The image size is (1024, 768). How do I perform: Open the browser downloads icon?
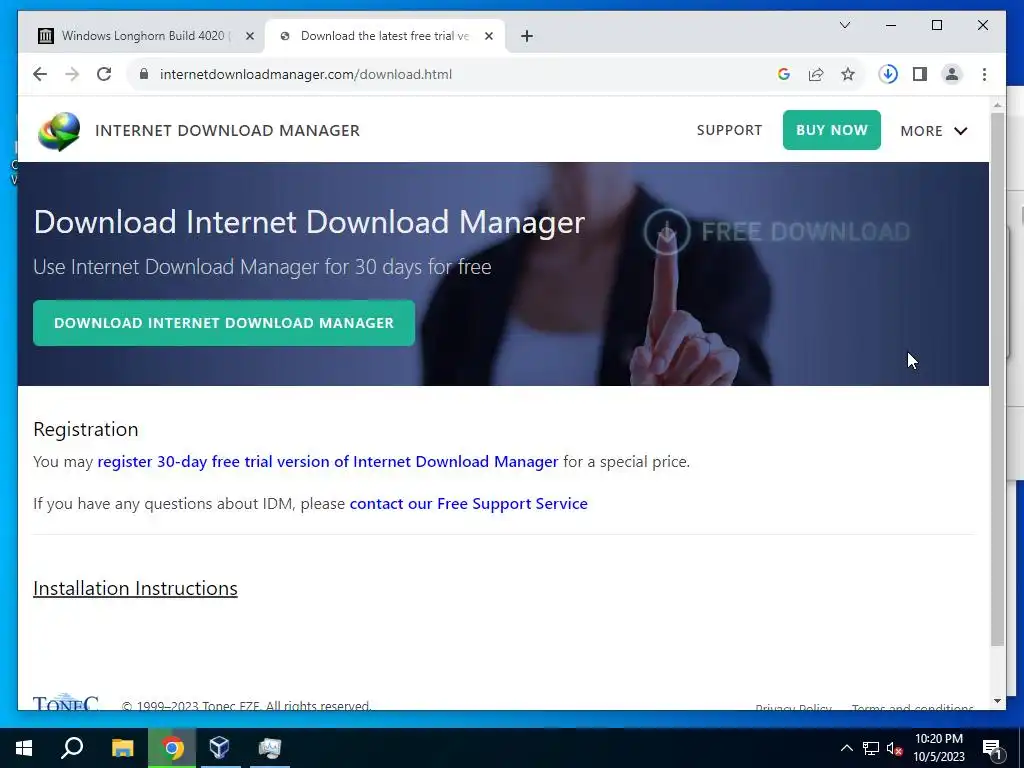(888, 74)
